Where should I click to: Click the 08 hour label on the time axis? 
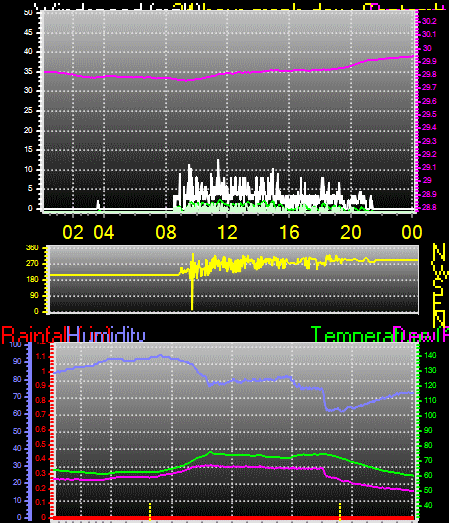(x=166, y=232)
